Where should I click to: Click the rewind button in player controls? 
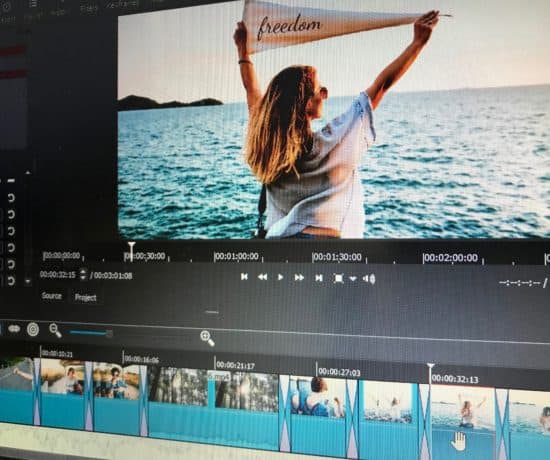262,277
